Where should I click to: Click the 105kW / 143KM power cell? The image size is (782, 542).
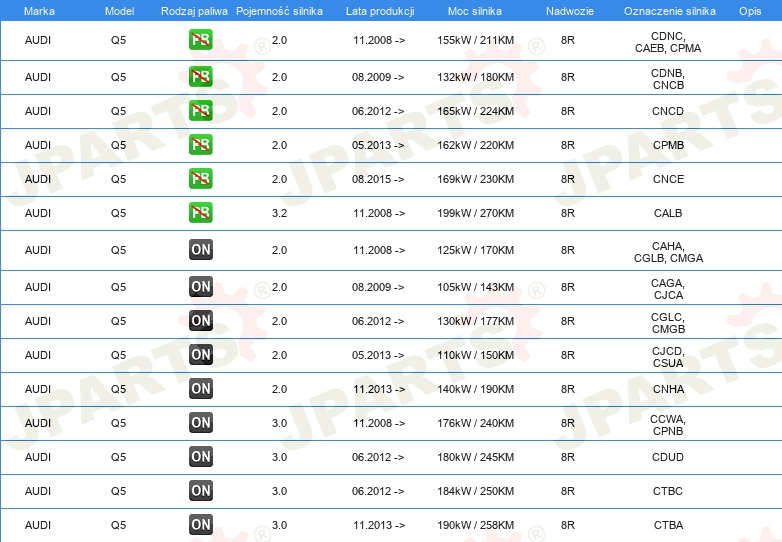[x=475, y=287]
